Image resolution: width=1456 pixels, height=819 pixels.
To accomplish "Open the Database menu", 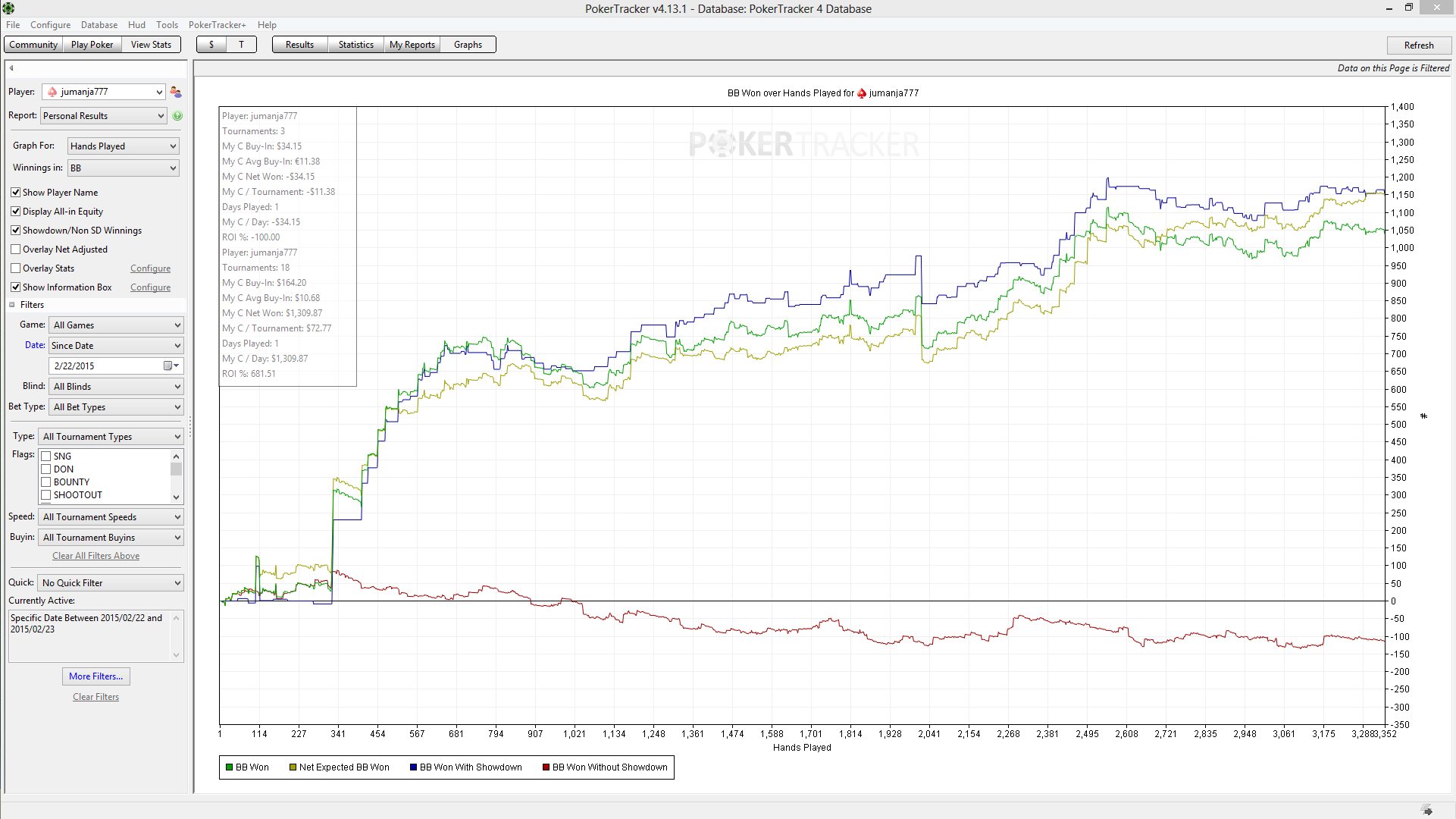I will pyautogui.click(x=99, y=25).
